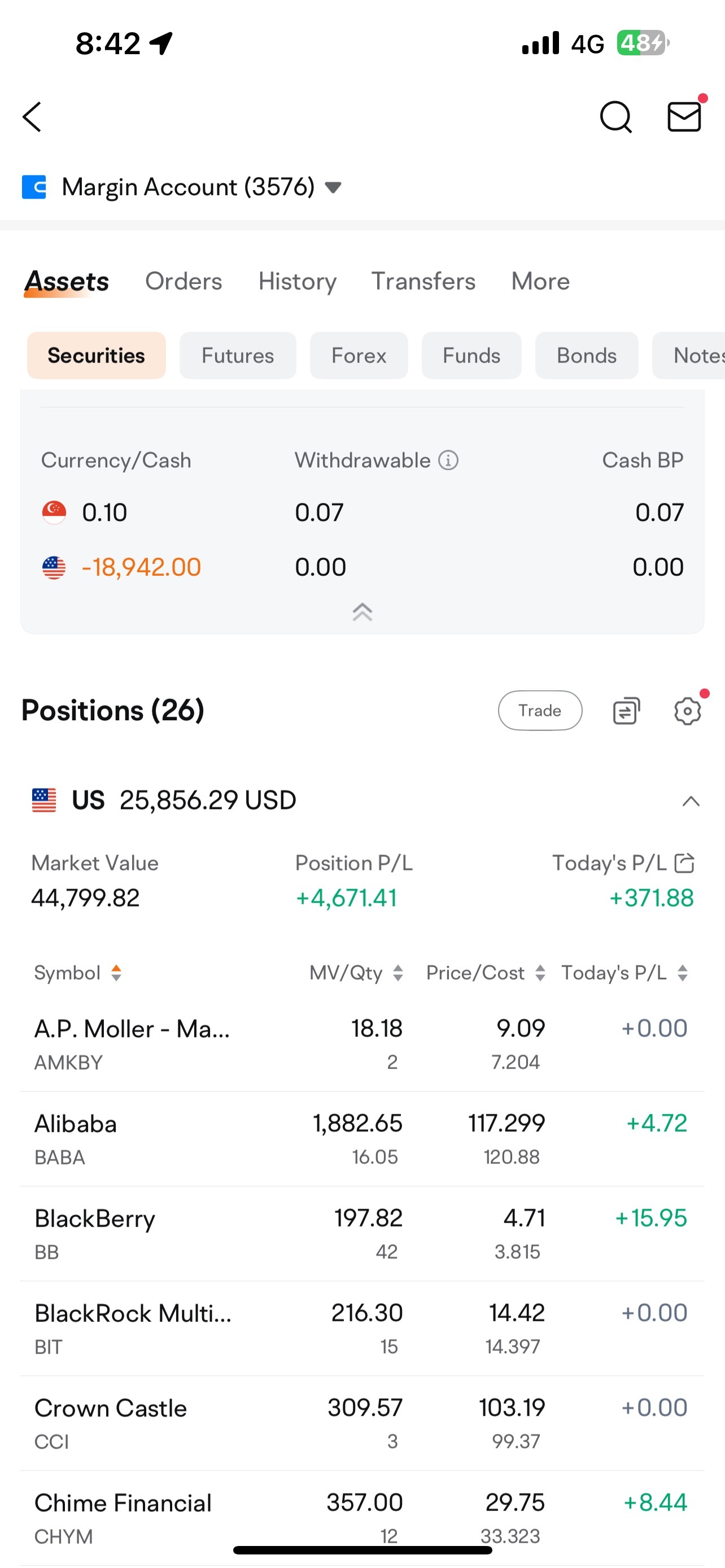Open the Alibaba BABA position row
Viewport: 725px width, 1568px height.
click(362, 1139)
